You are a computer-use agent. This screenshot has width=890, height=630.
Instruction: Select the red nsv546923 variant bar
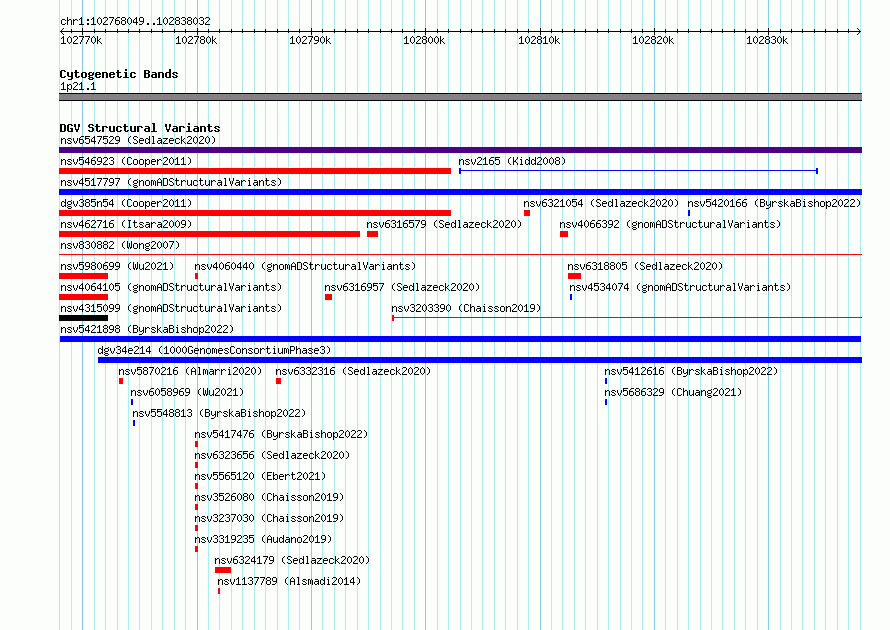point(255,171)
